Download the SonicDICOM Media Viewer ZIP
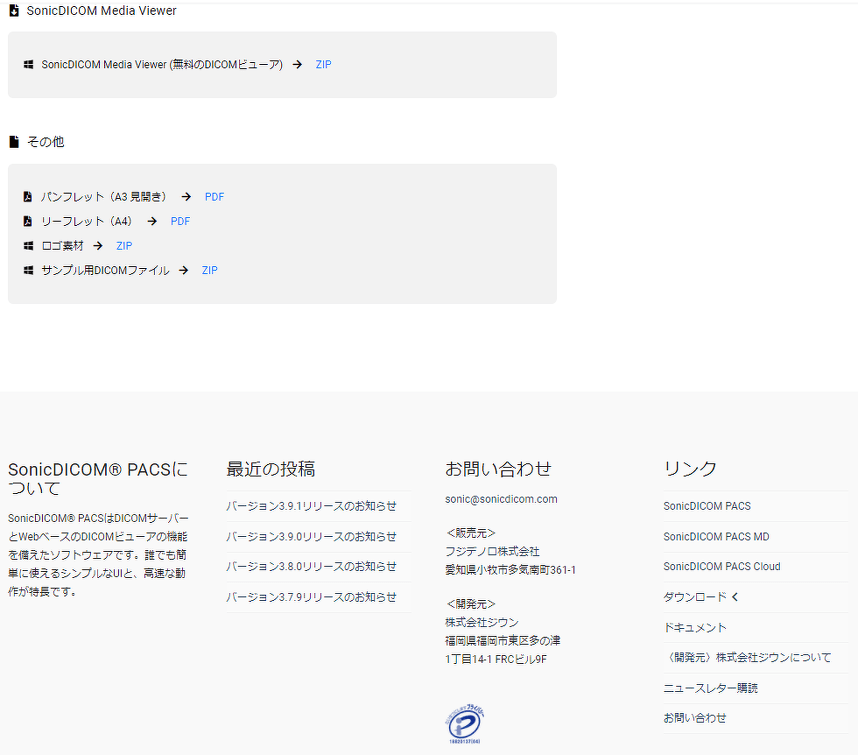This screenshot has width=858, height=755. pyautogui.click(x=323, y=64)
